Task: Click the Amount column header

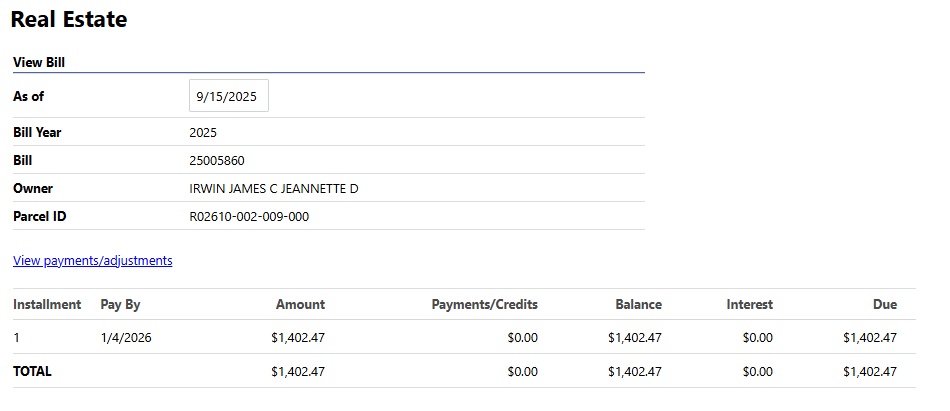Action: [300, 305]
